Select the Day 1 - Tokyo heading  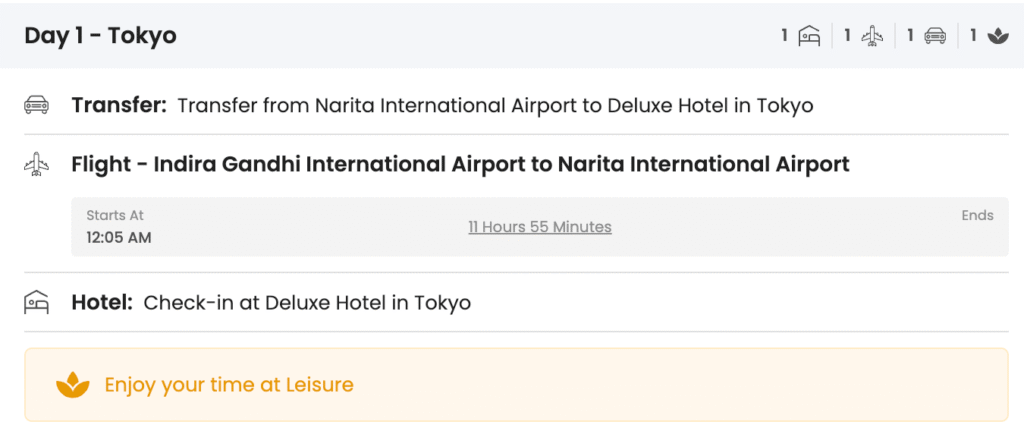[x=101, y=35]
